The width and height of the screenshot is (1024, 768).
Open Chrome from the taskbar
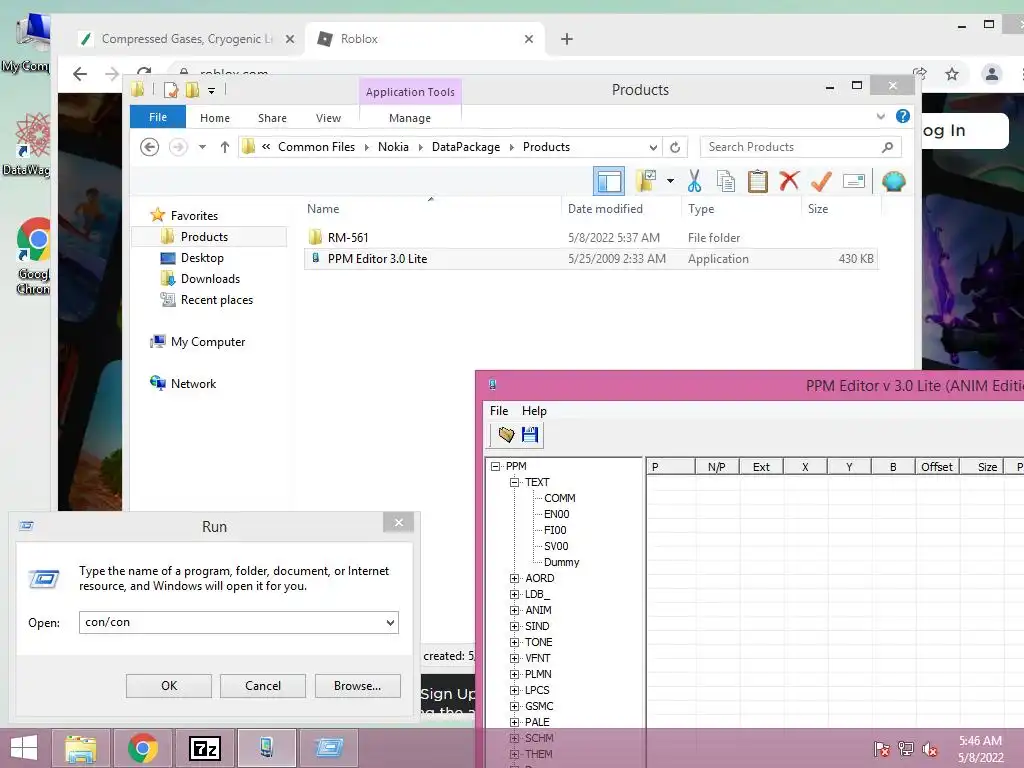[142, 748]
